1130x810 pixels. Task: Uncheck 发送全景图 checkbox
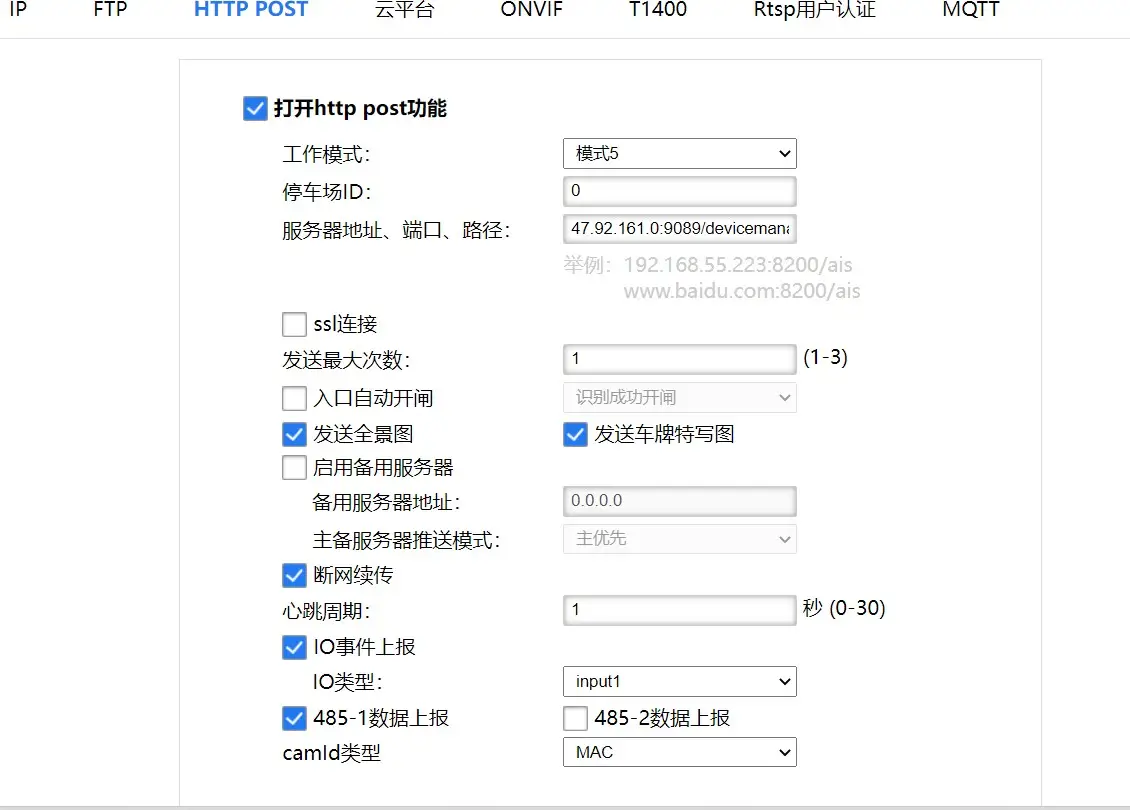(x=294, y=434)
